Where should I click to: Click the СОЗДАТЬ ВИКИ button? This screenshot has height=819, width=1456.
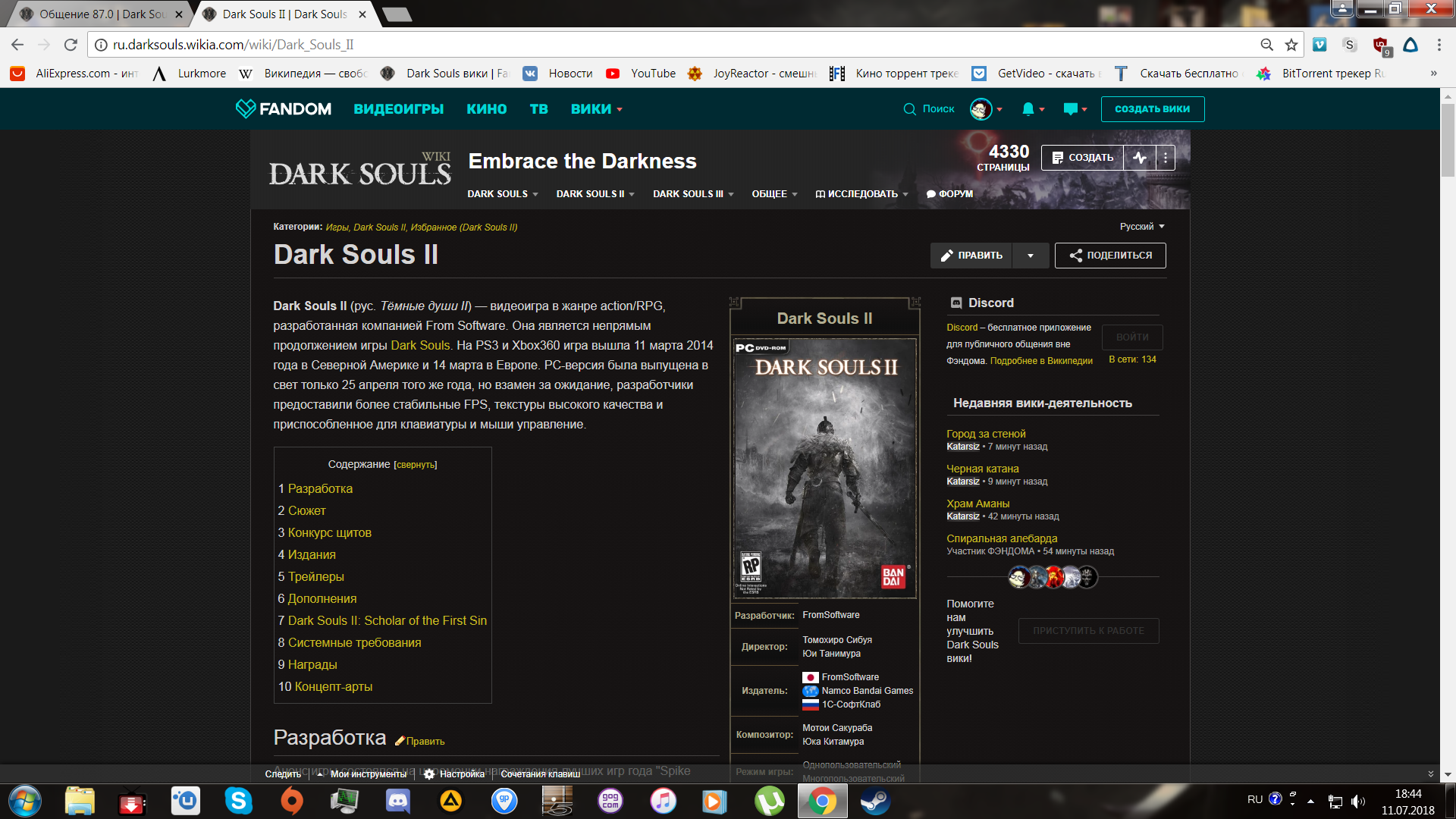pyautogui.click(x=1153, y=109)
